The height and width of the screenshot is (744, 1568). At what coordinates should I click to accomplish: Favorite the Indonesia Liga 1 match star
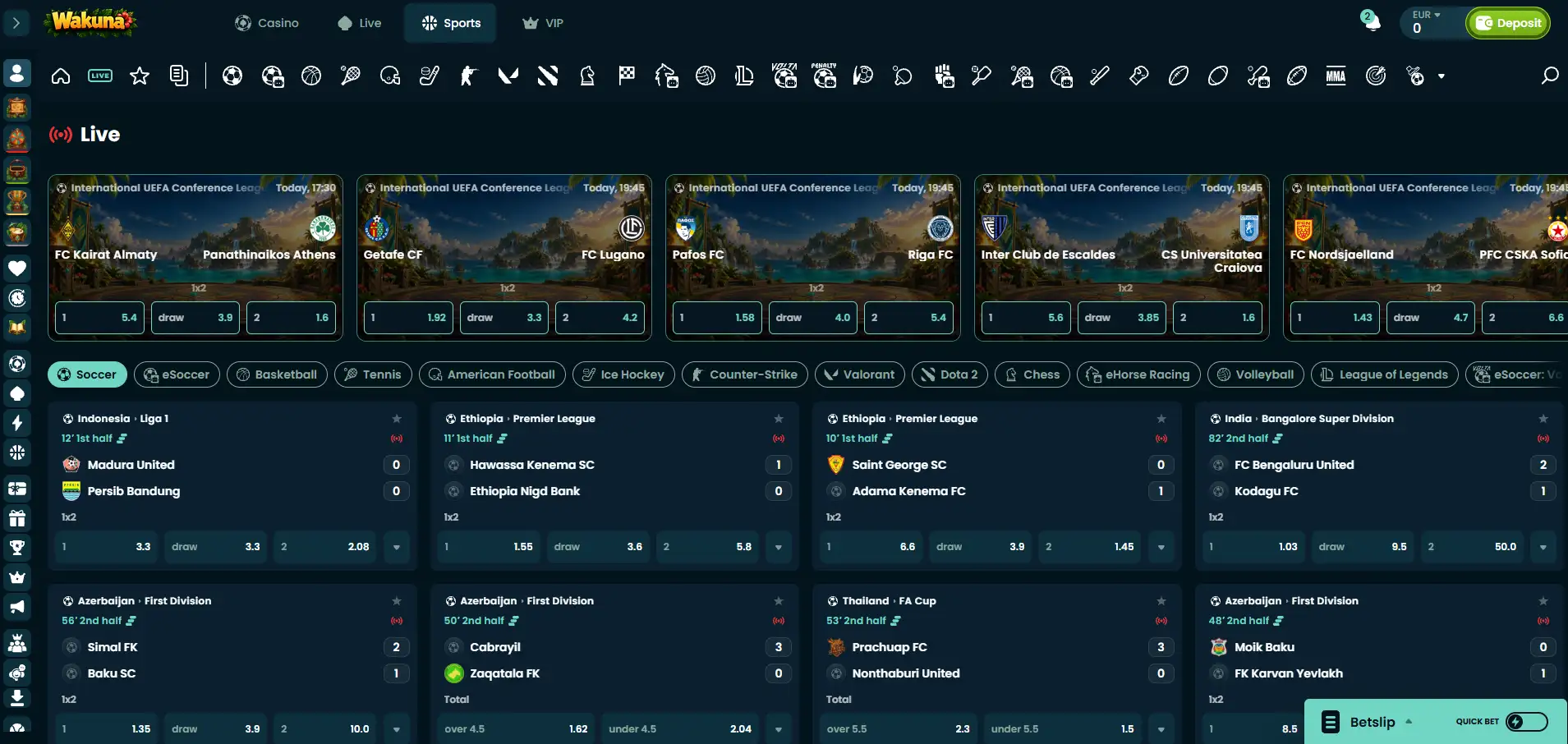397,419
